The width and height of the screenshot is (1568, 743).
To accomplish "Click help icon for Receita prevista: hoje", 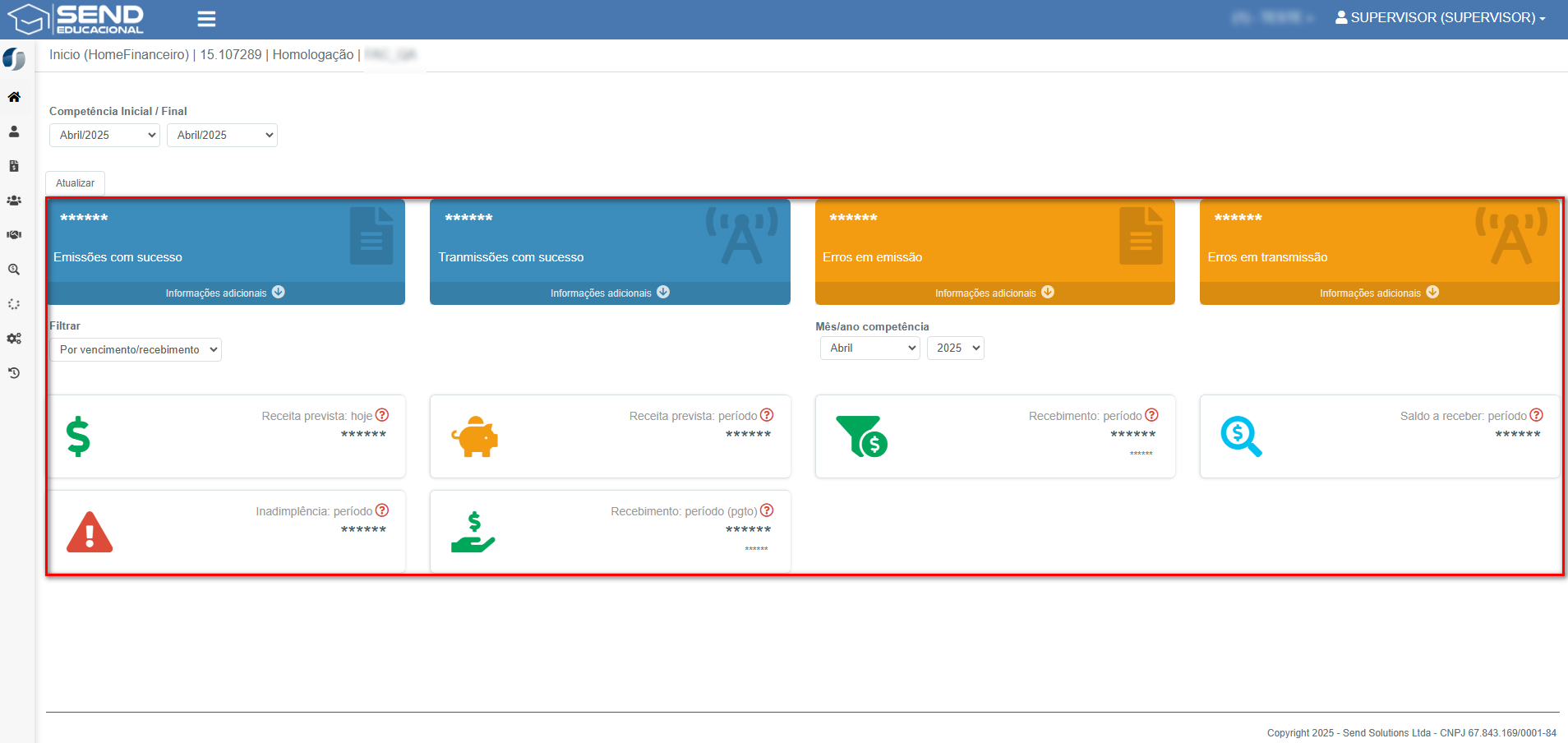I will (x=382, y=415).
